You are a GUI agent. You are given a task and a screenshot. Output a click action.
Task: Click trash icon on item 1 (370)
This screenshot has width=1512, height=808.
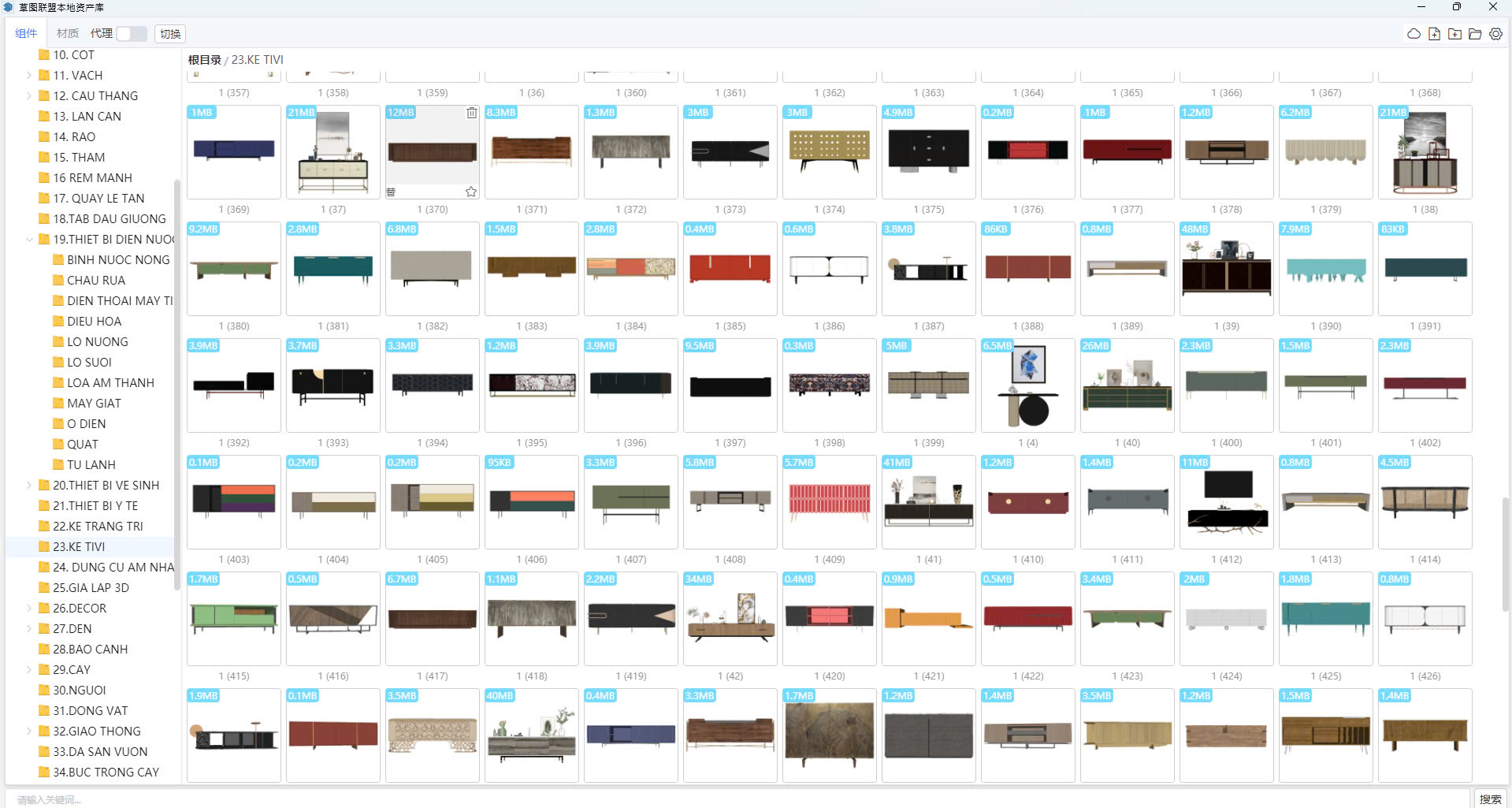471,113
